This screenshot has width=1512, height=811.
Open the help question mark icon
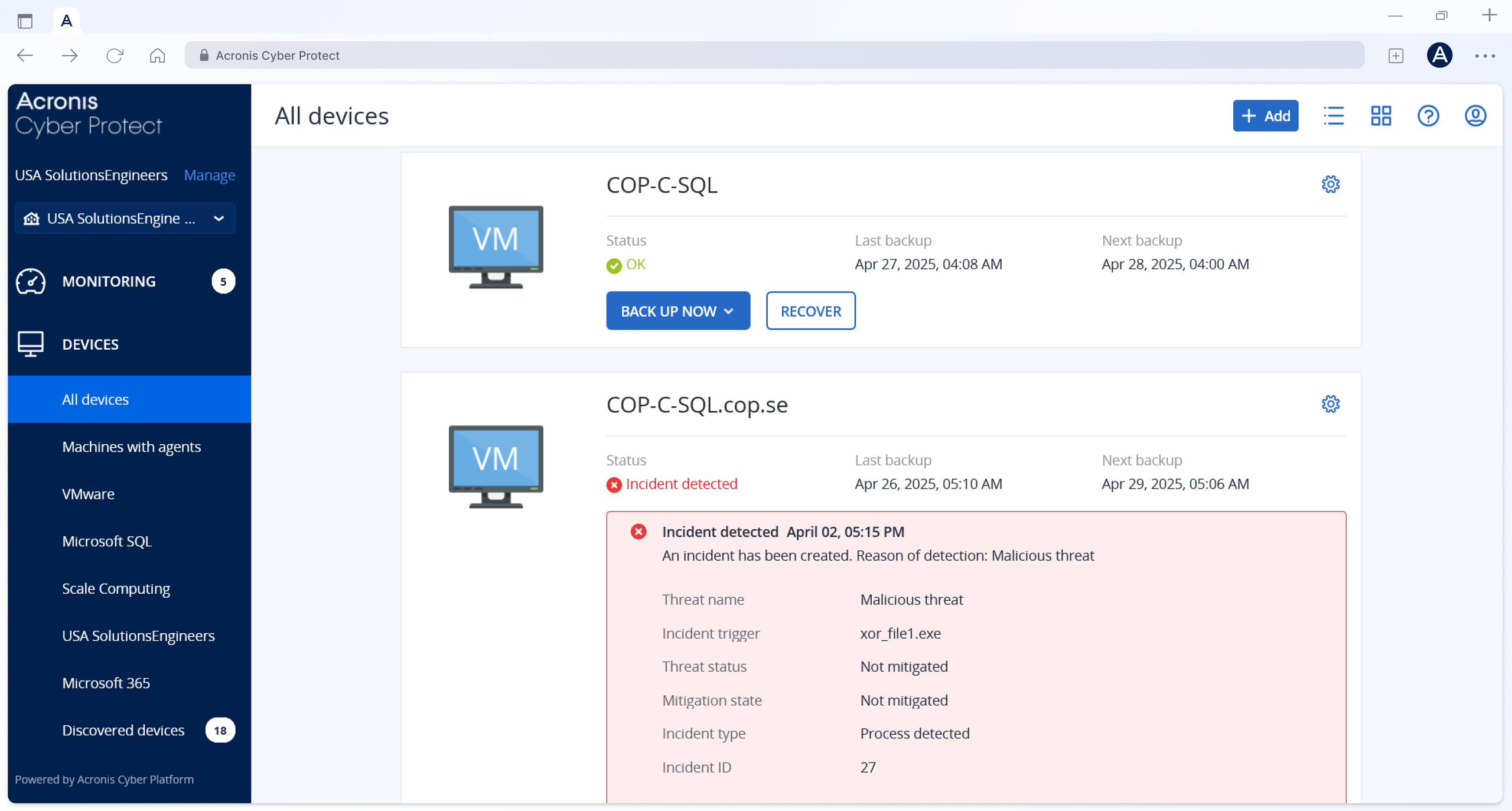click(x=1428, y=116)
